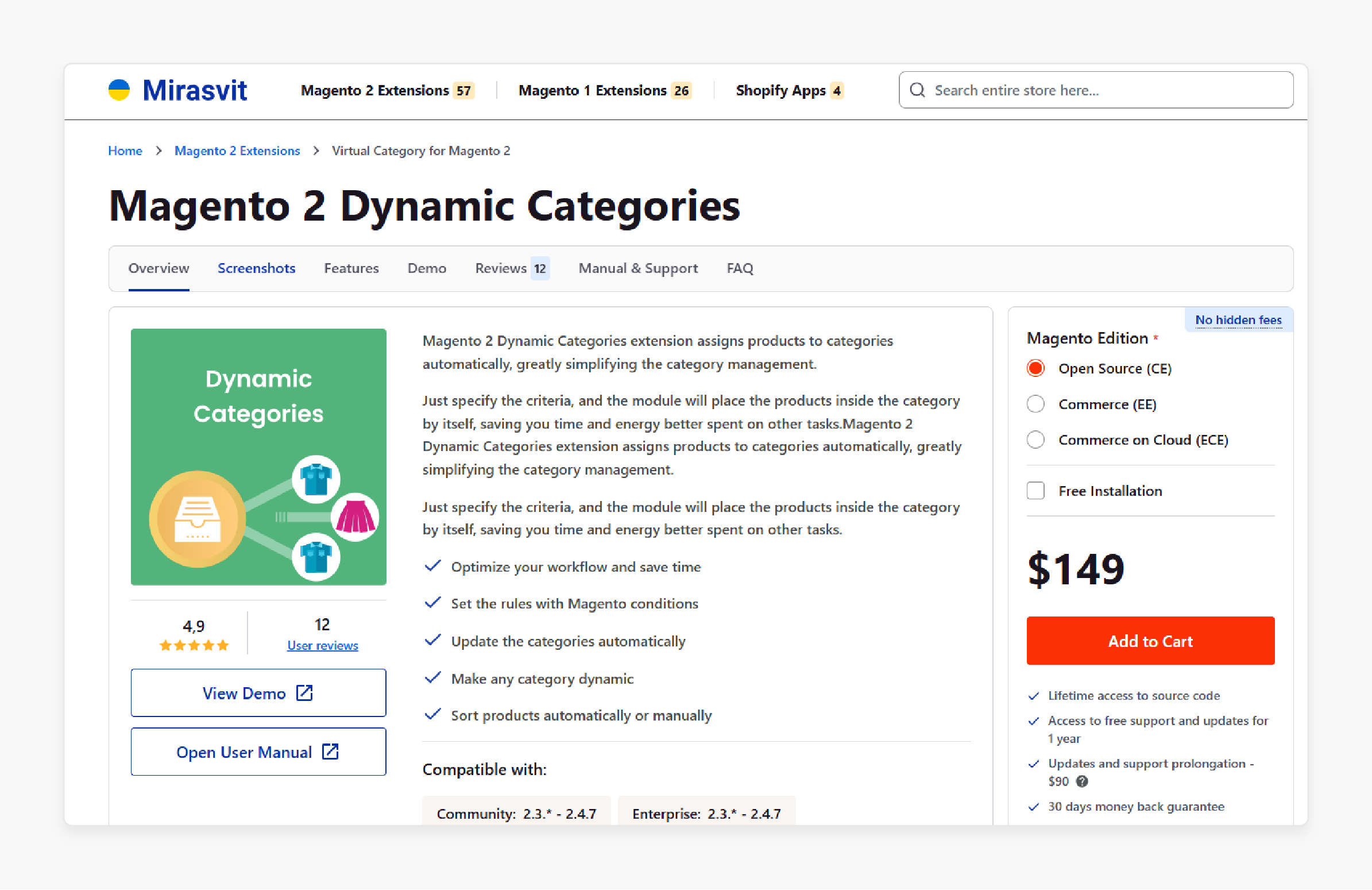1372x890 pixels.
Task: Open the Overview tab
Action: click(159, 268)
